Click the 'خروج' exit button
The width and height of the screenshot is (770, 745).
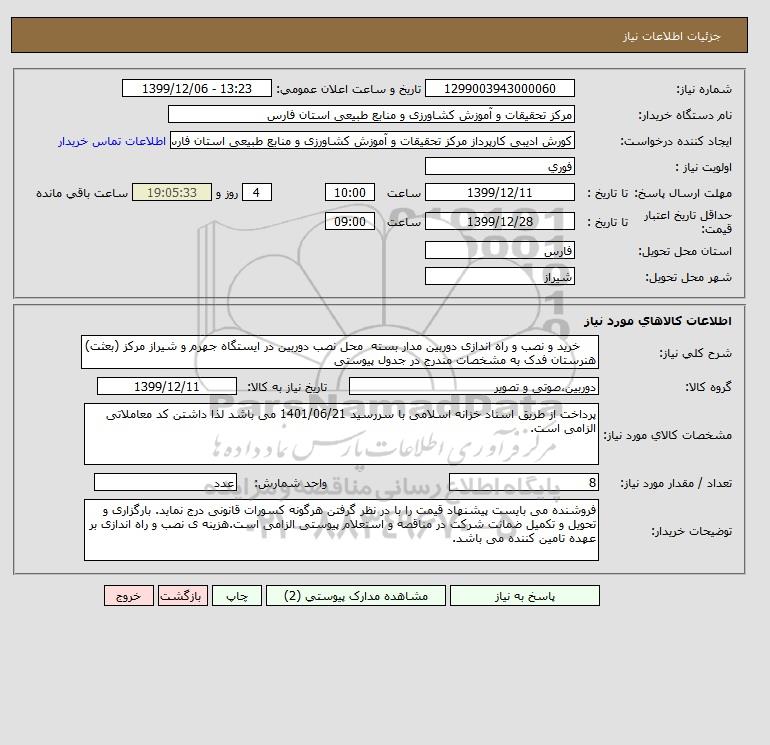(x=129, y=596)
